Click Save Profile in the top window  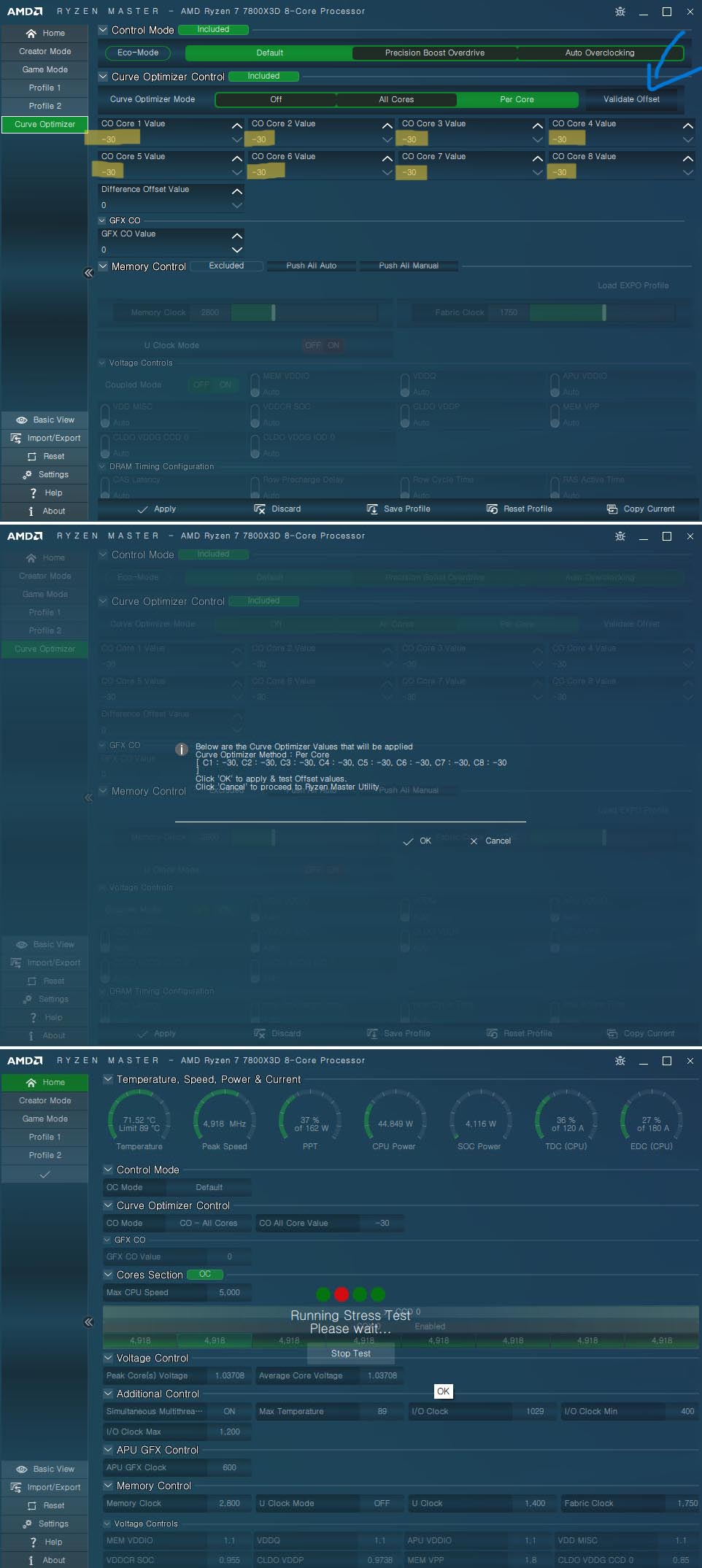[398, 509]
